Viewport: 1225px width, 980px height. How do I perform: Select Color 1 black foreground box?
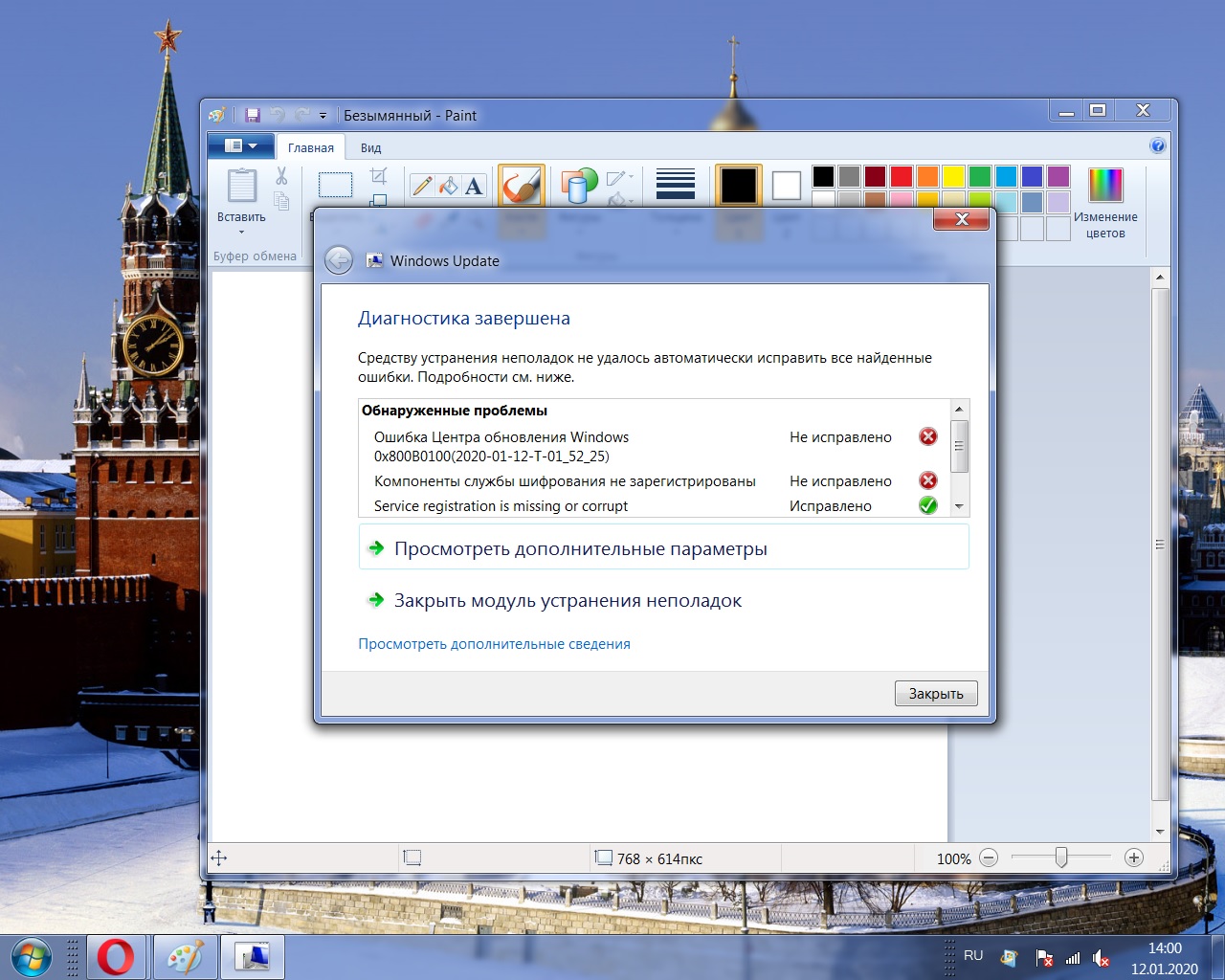coord(739,186)
